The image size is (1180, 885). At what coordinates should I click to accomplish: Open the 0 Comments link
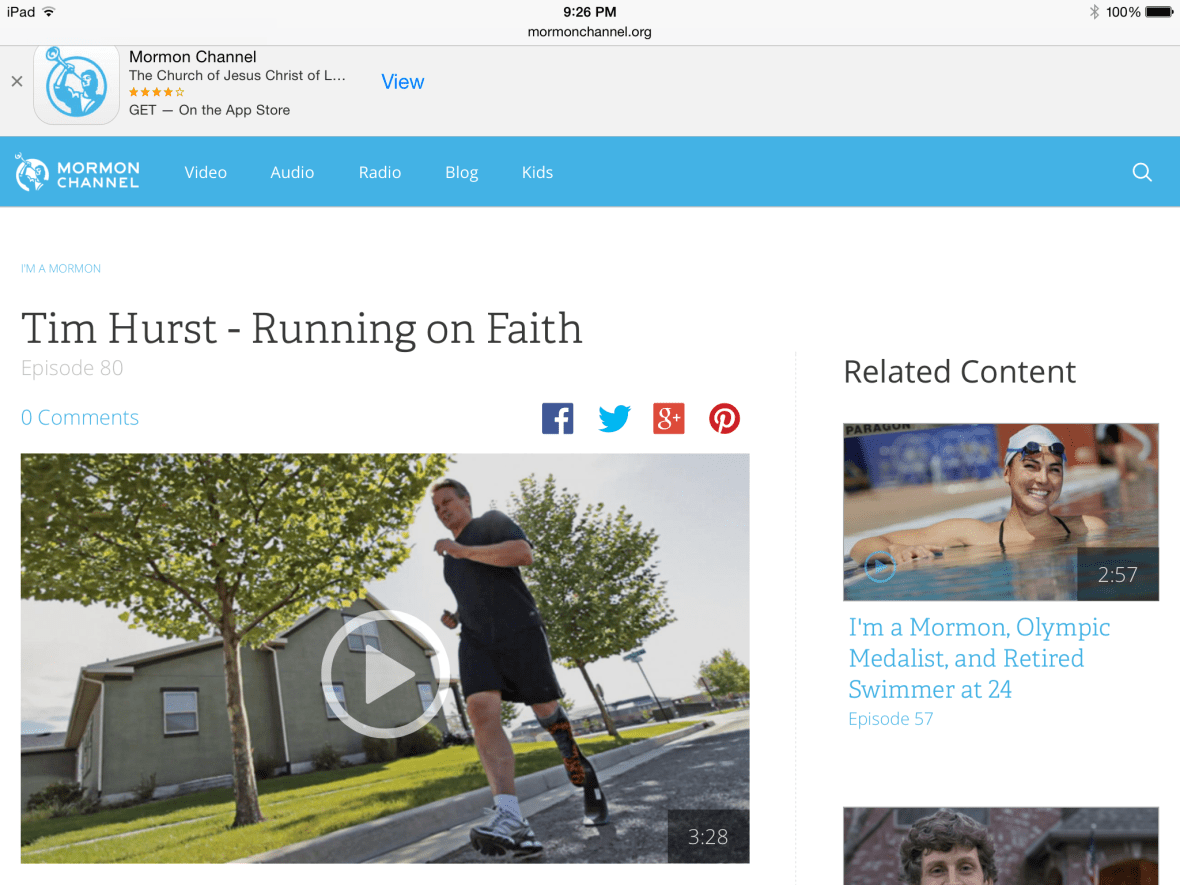(80, 417)
